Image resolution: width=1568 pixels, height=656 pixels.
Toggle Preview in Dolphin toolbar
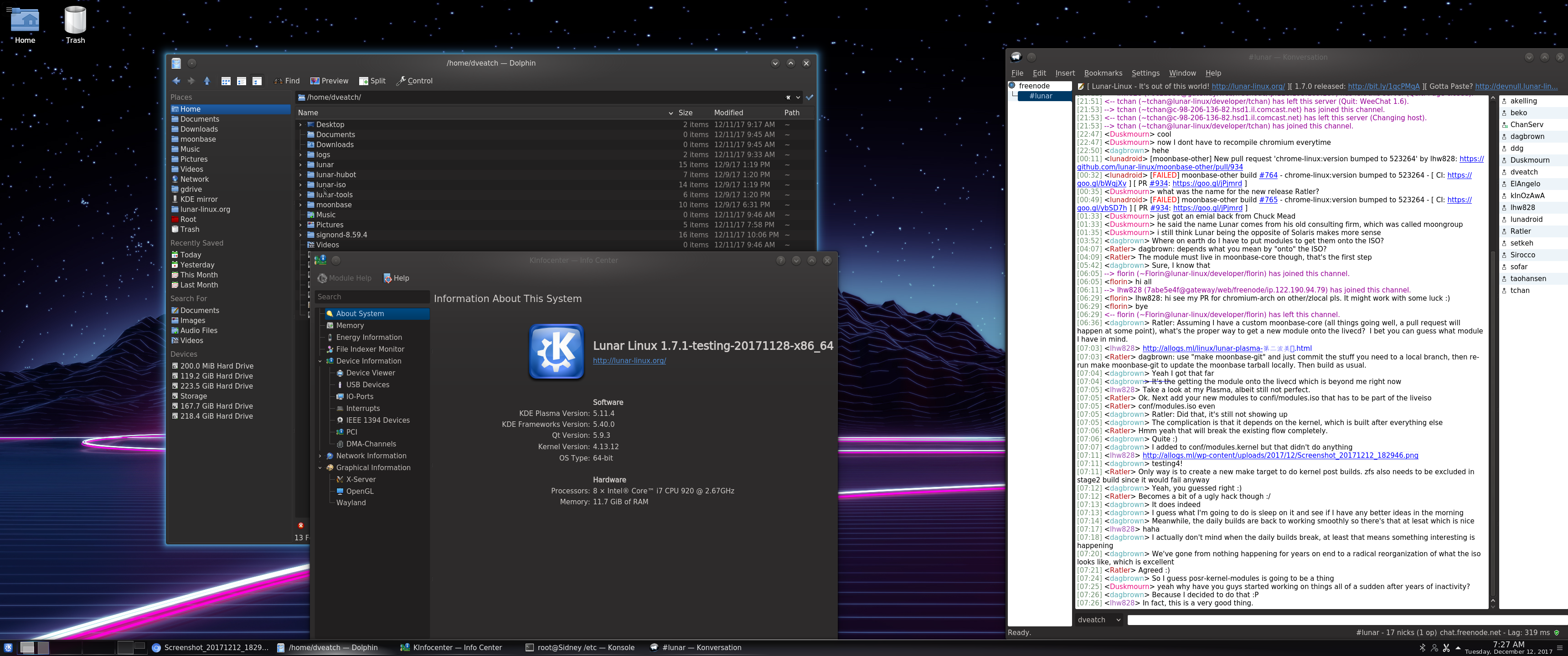tap(329, 81)
